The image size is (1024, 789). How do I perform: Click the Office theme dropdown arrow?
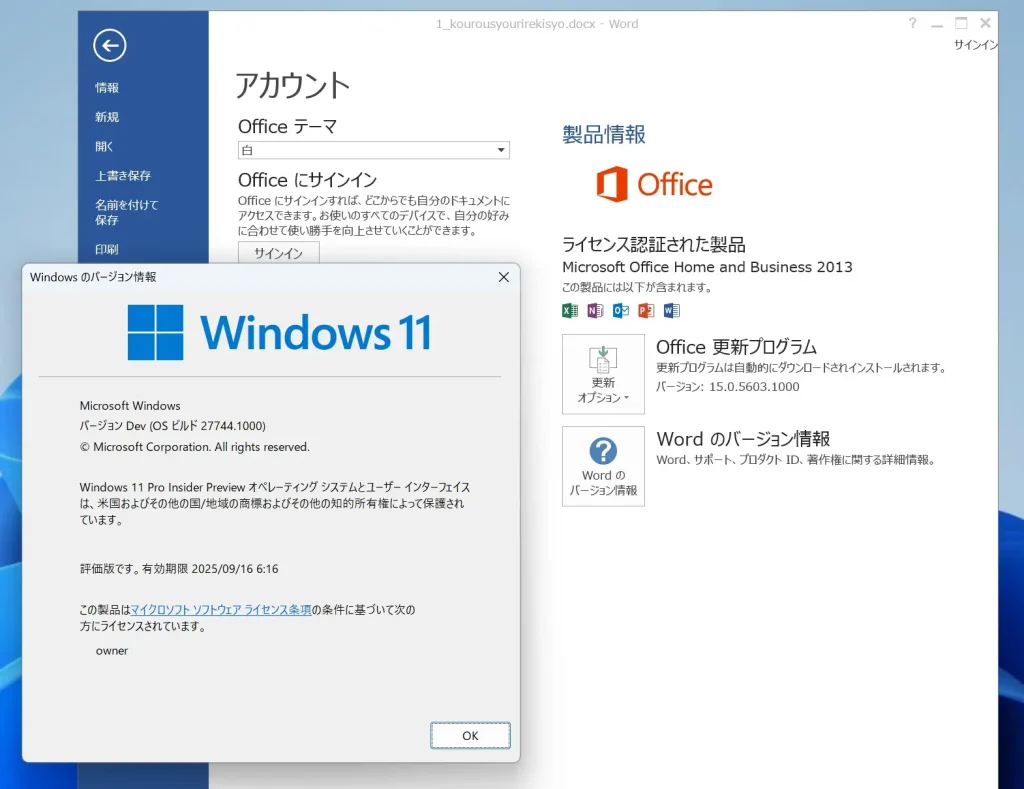pyautogui.click(x=501, y=150)
